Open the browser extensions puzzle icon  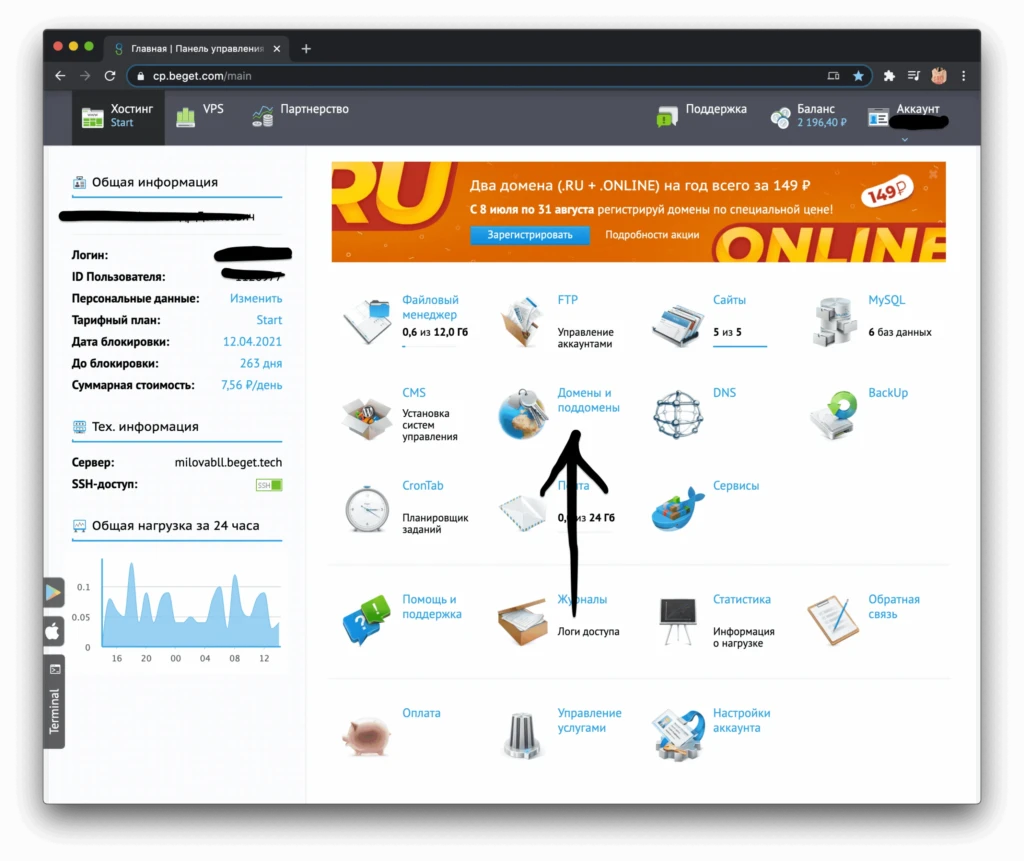point(889,76)
